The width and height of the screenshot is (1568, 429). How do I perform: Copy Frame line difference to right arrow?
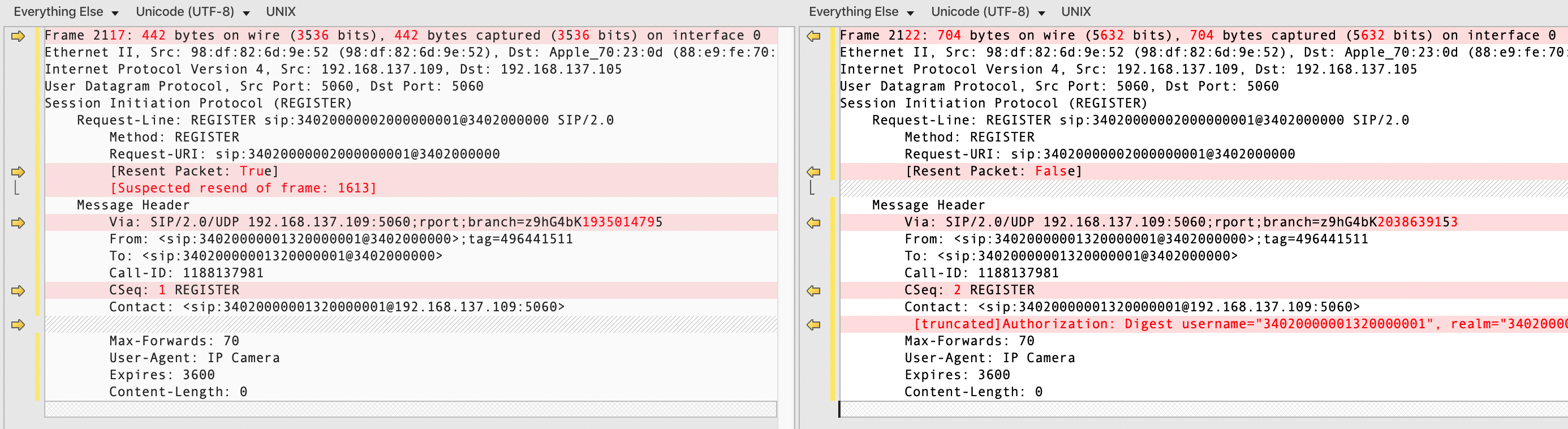[18, 36]
